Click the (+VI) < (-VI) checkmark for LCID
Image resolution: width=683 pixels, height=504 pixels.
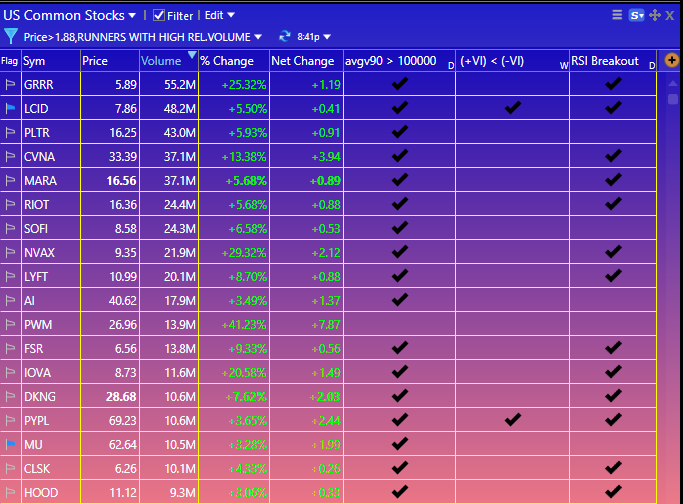tap(513, 107)
